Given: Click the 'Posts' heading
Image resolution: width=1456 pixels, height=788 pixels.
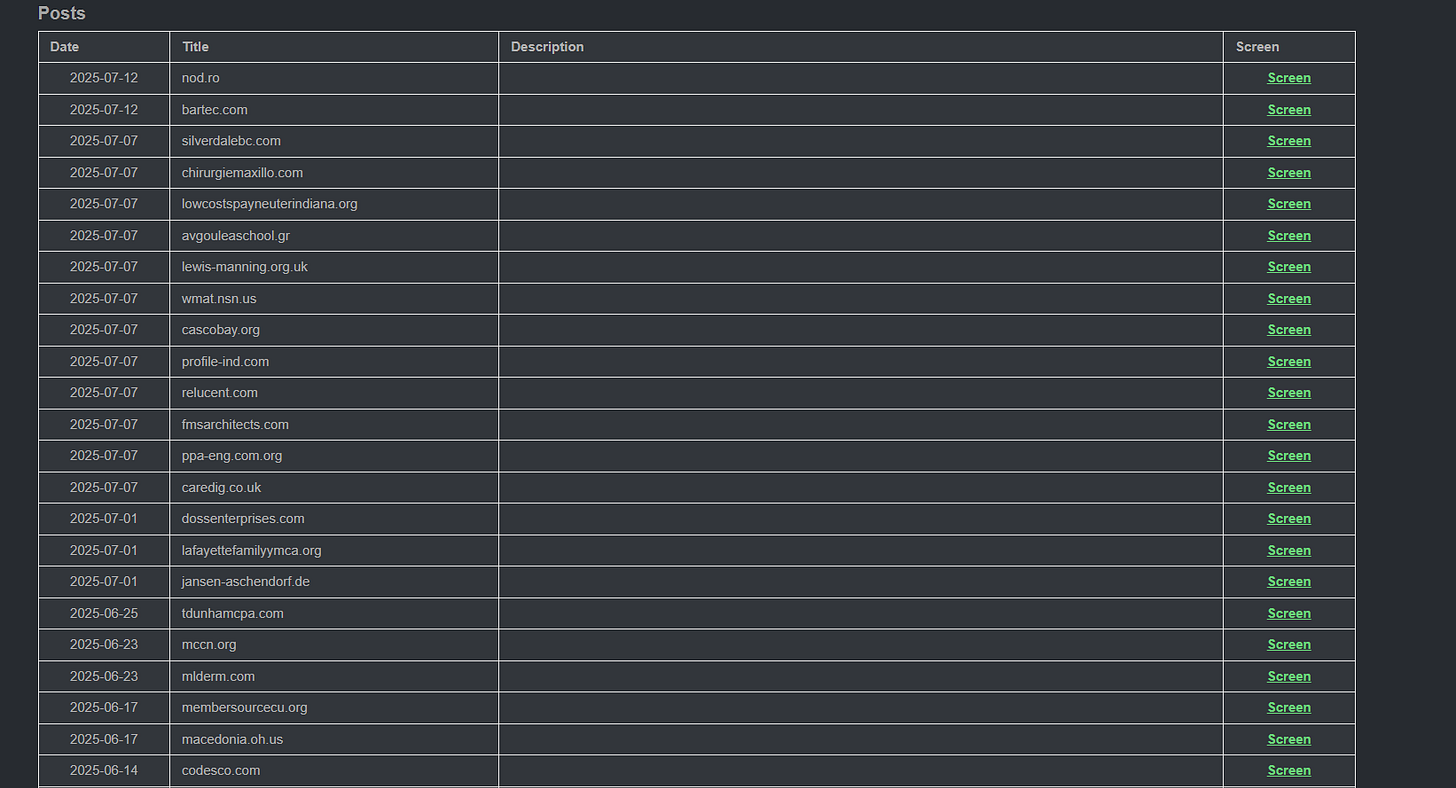Looking at the screenshot, I should [62, 13].
